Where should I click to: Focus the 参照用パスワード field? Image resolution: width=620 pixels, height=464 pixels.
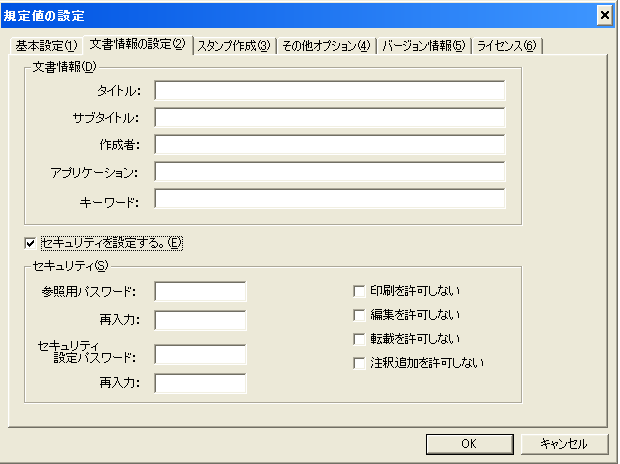(x=200, y=292)
